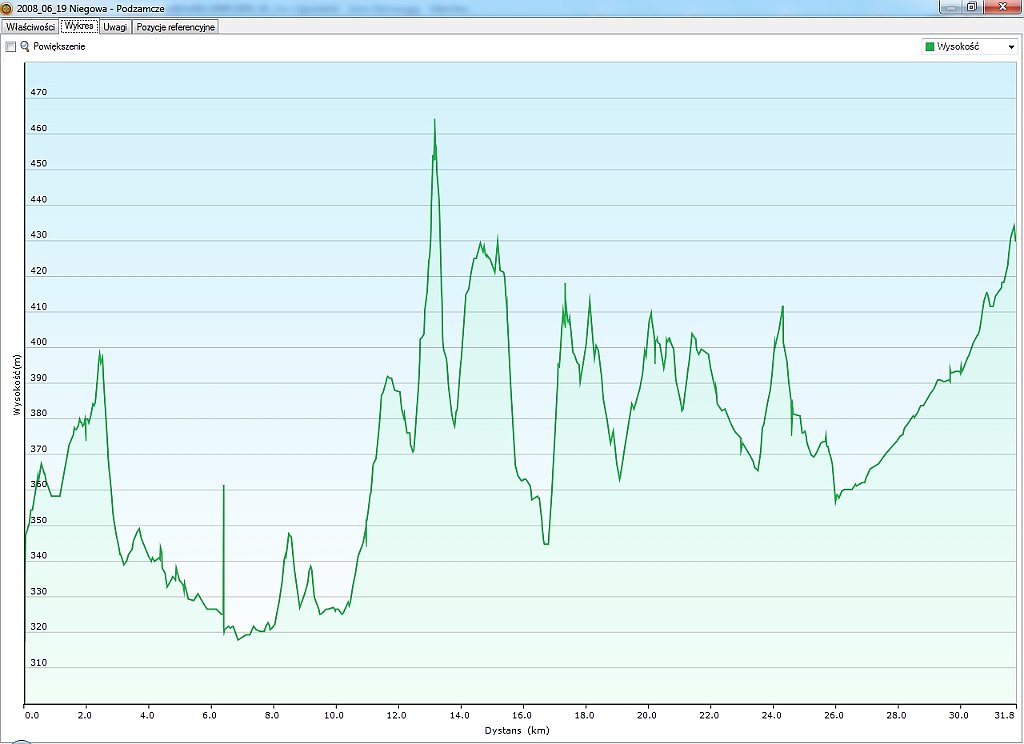Close the Niegowa - Podzamcze window

coord(999,6)
